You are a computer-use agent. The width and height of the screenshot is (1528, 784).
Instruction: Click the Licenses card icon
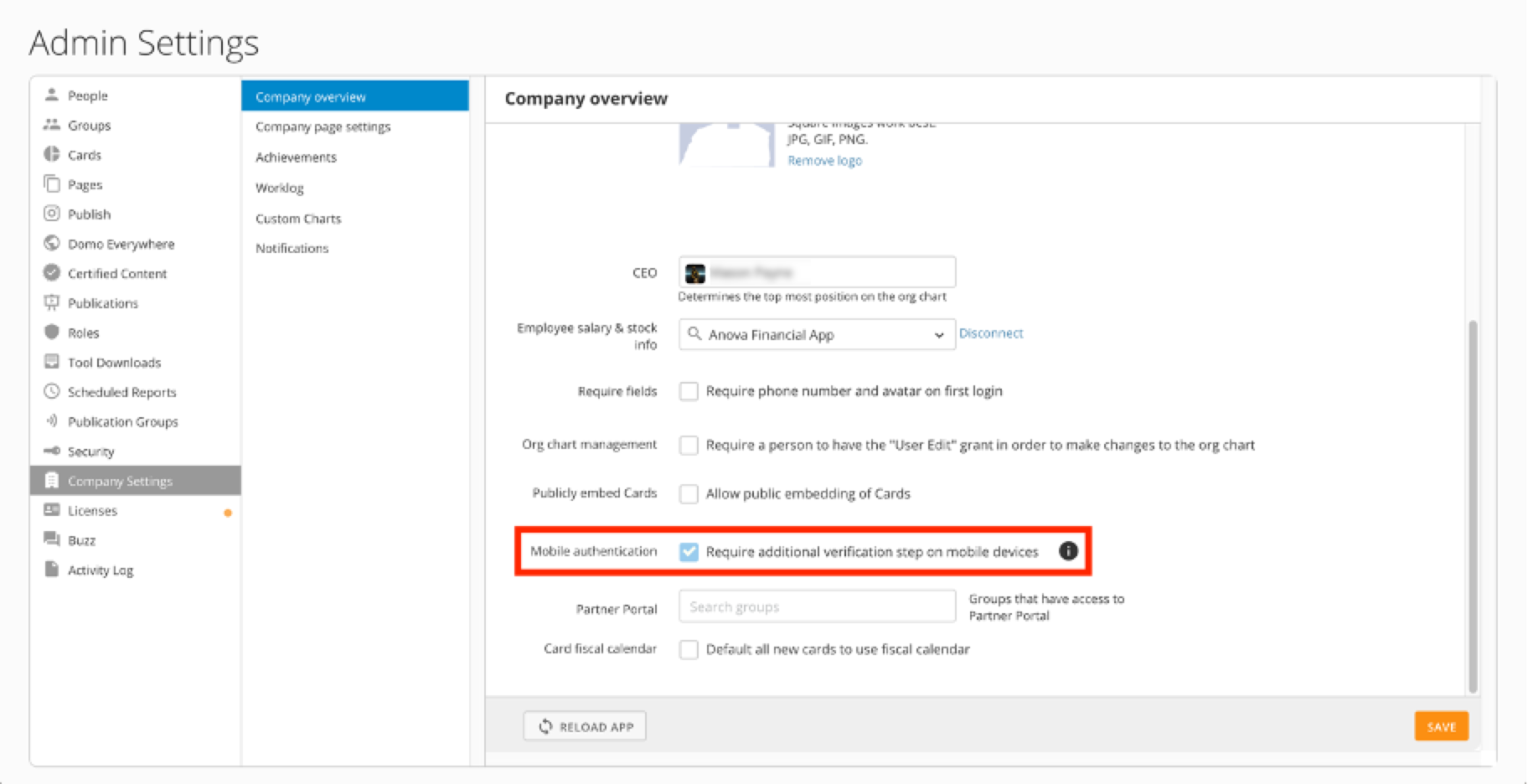[52, 509]
